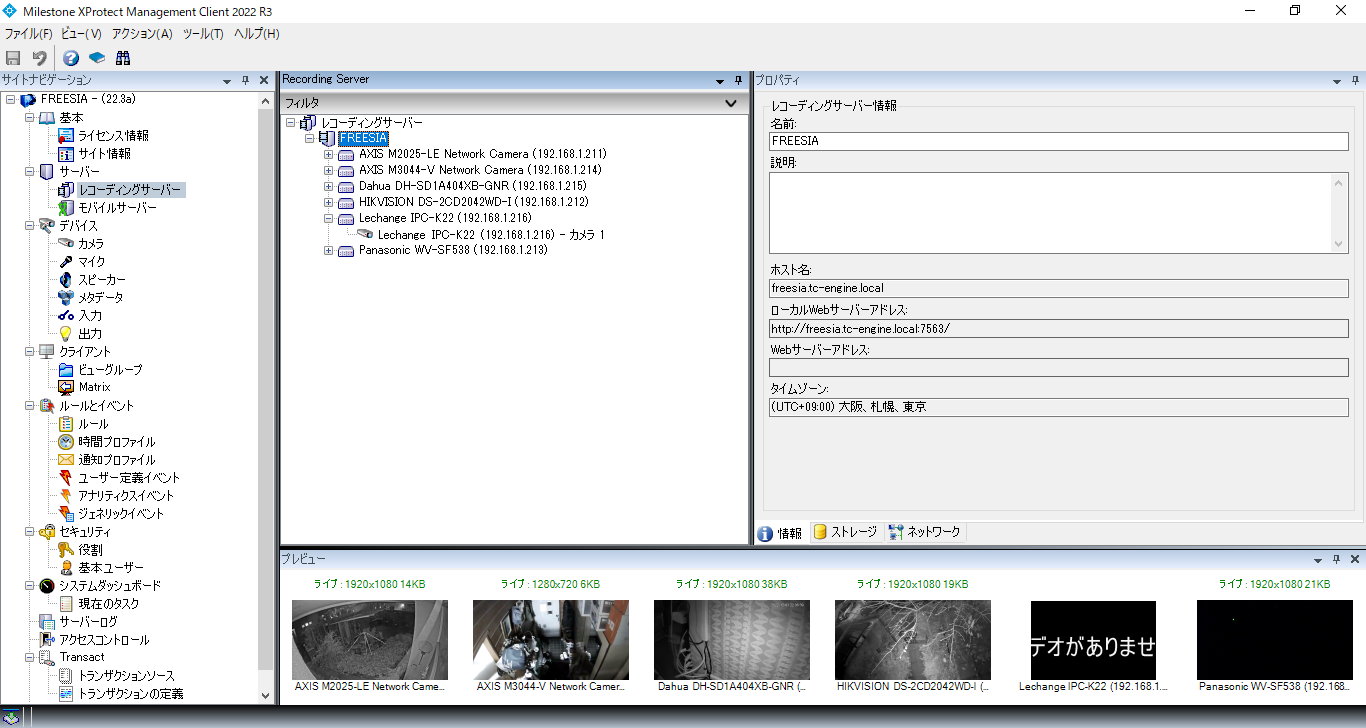Open ユーザー定義イベント icon
1366x728 pixels.
66,478
